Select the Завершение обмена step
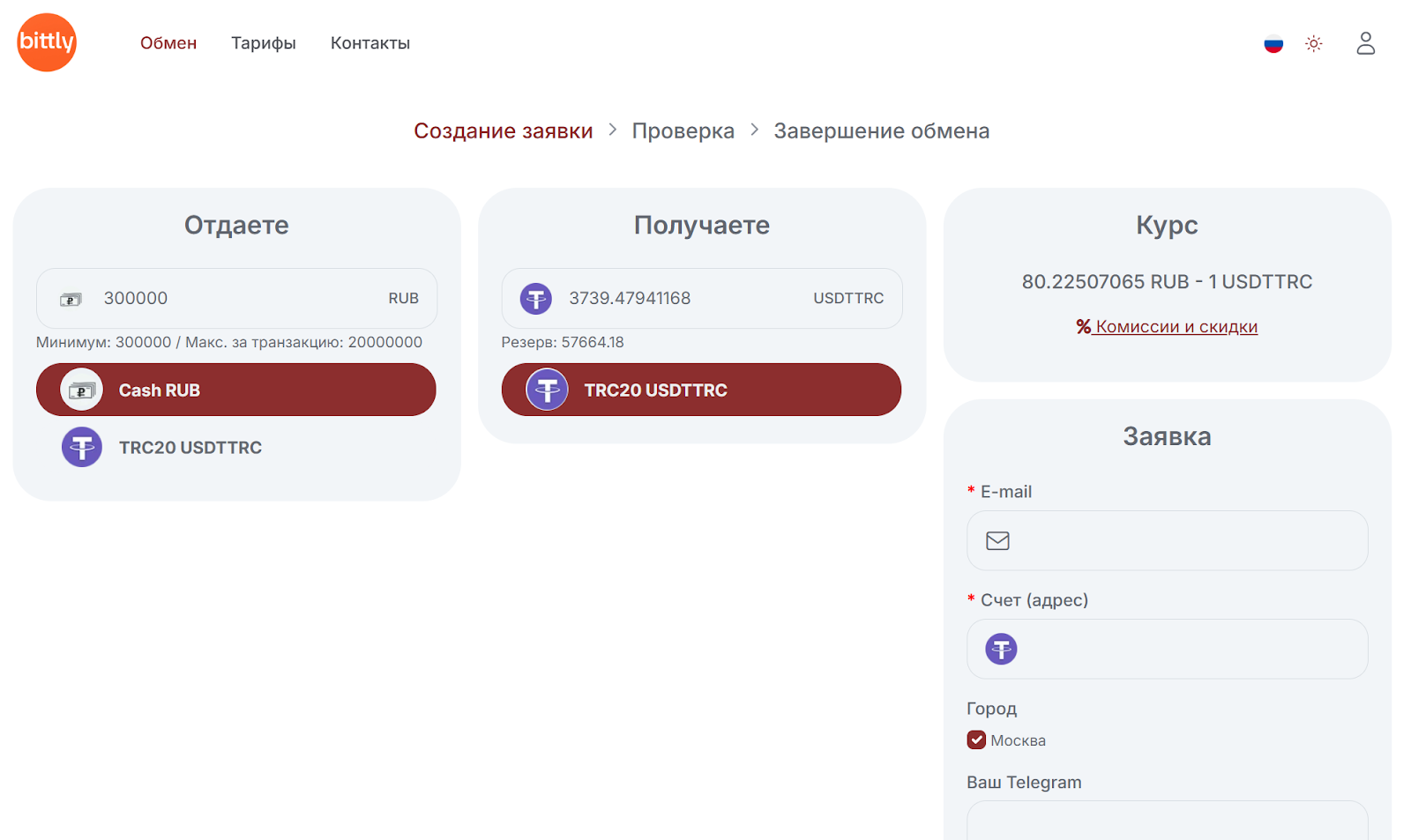The image size is (1411, 840). point(882,131)
